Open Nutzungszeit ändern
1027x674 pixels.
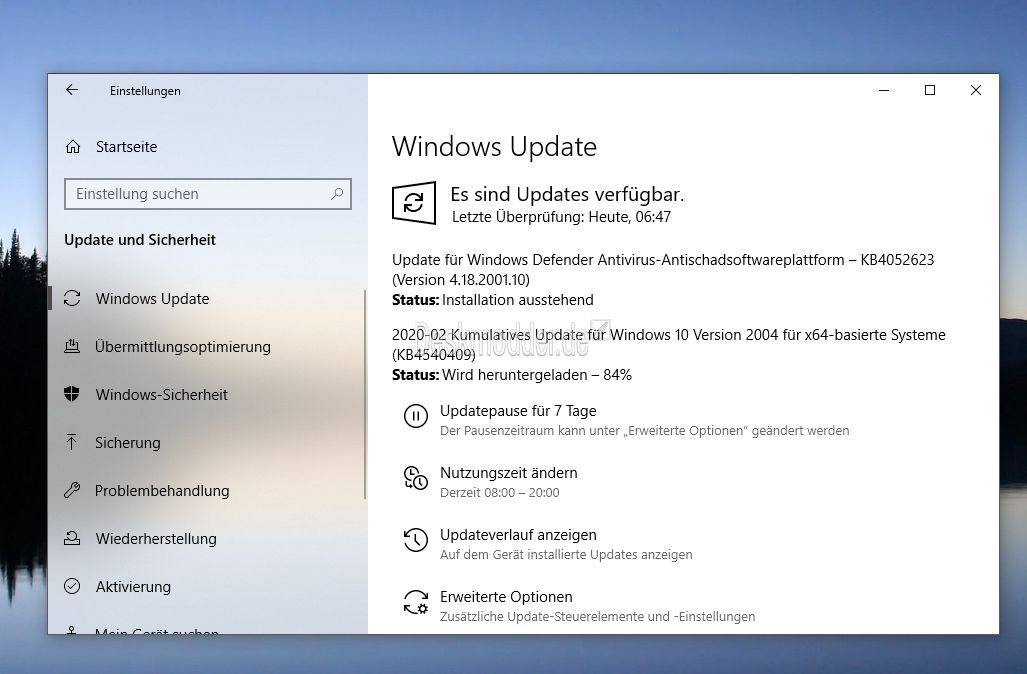(509, 473)
